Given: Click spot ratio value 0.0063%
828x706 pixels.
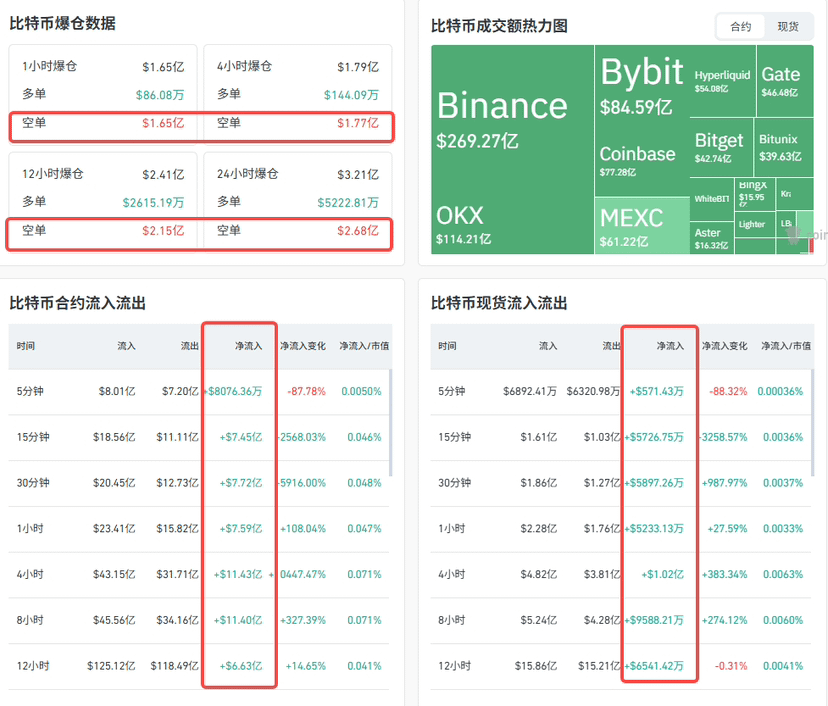Looking at the screenshot, I should [783, 575].
